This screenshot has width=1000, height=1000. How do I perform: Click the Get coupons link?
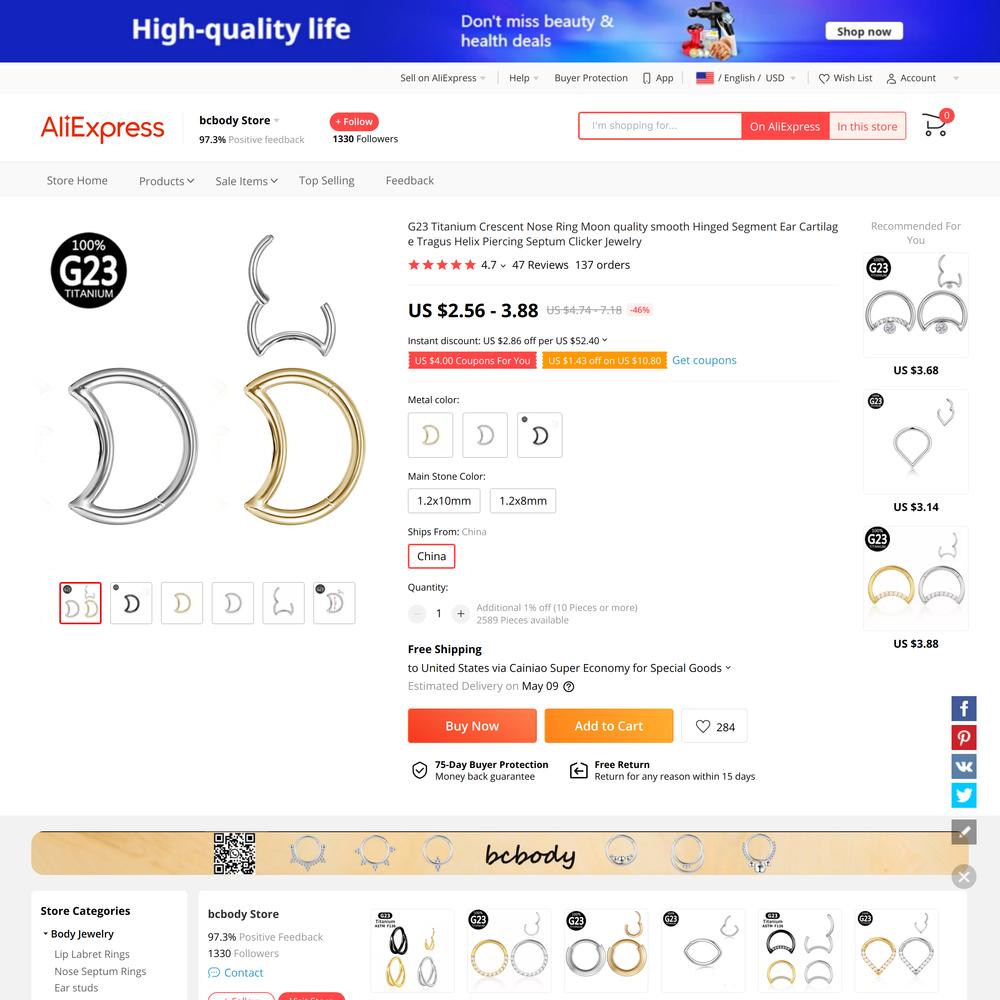[x=704, y=360]
